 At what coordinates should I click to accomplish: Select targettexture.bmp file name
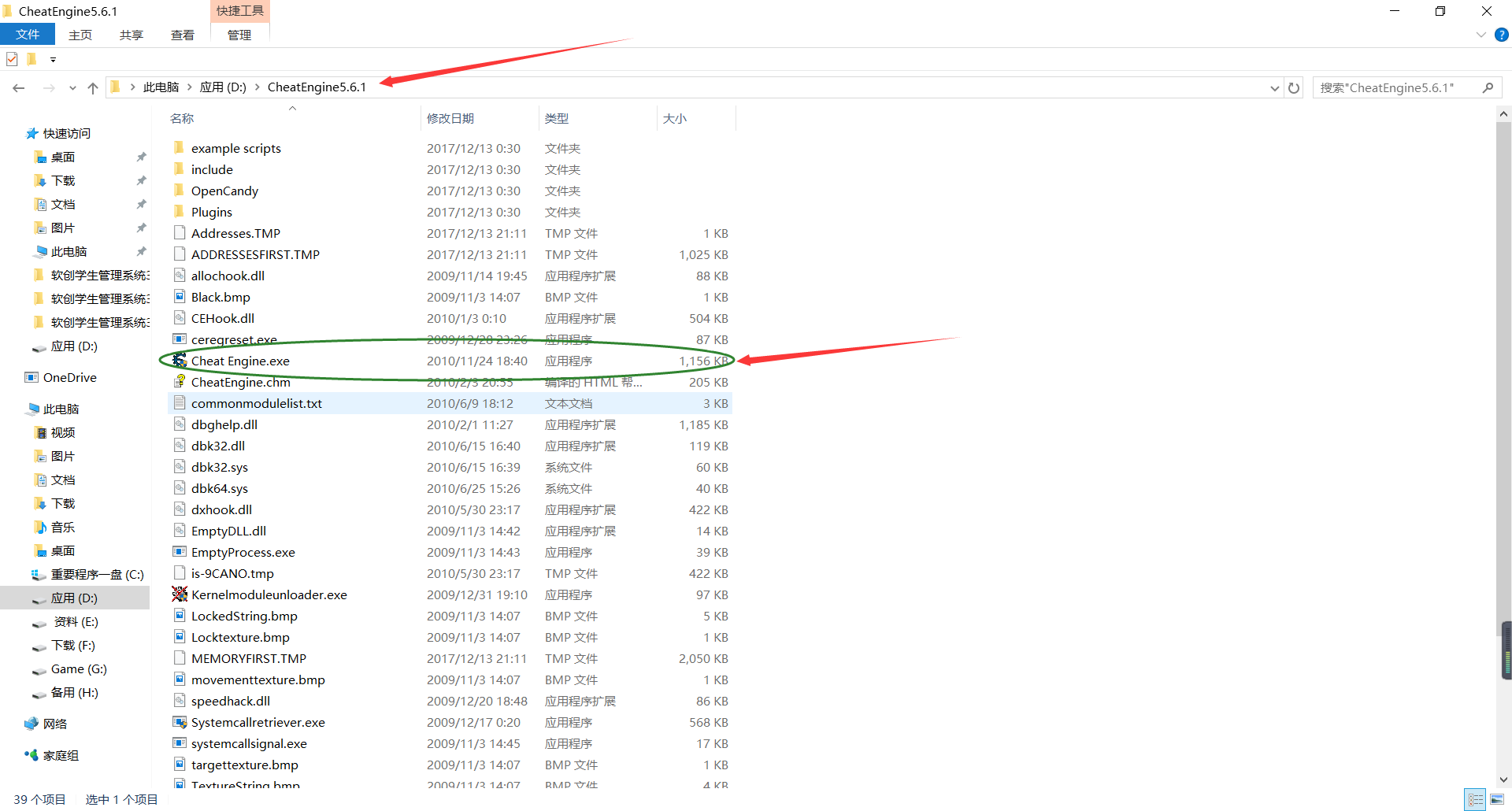click(245, 765)
